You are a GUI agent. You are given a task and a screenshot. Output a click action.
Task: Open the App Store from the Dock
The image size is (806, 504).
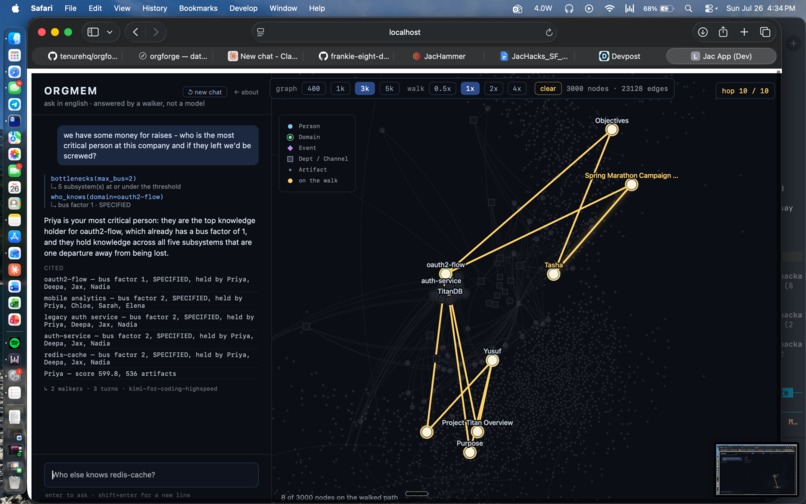pos(14,237)
